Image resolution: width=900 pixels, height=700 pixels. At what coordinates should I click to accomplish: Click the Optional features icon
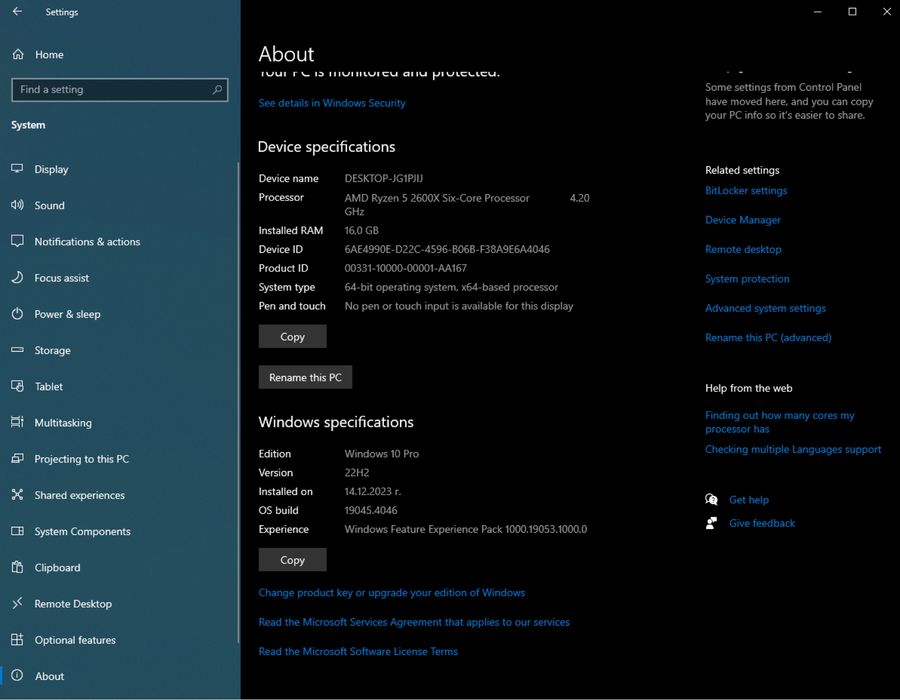click(x=17, y=639)
